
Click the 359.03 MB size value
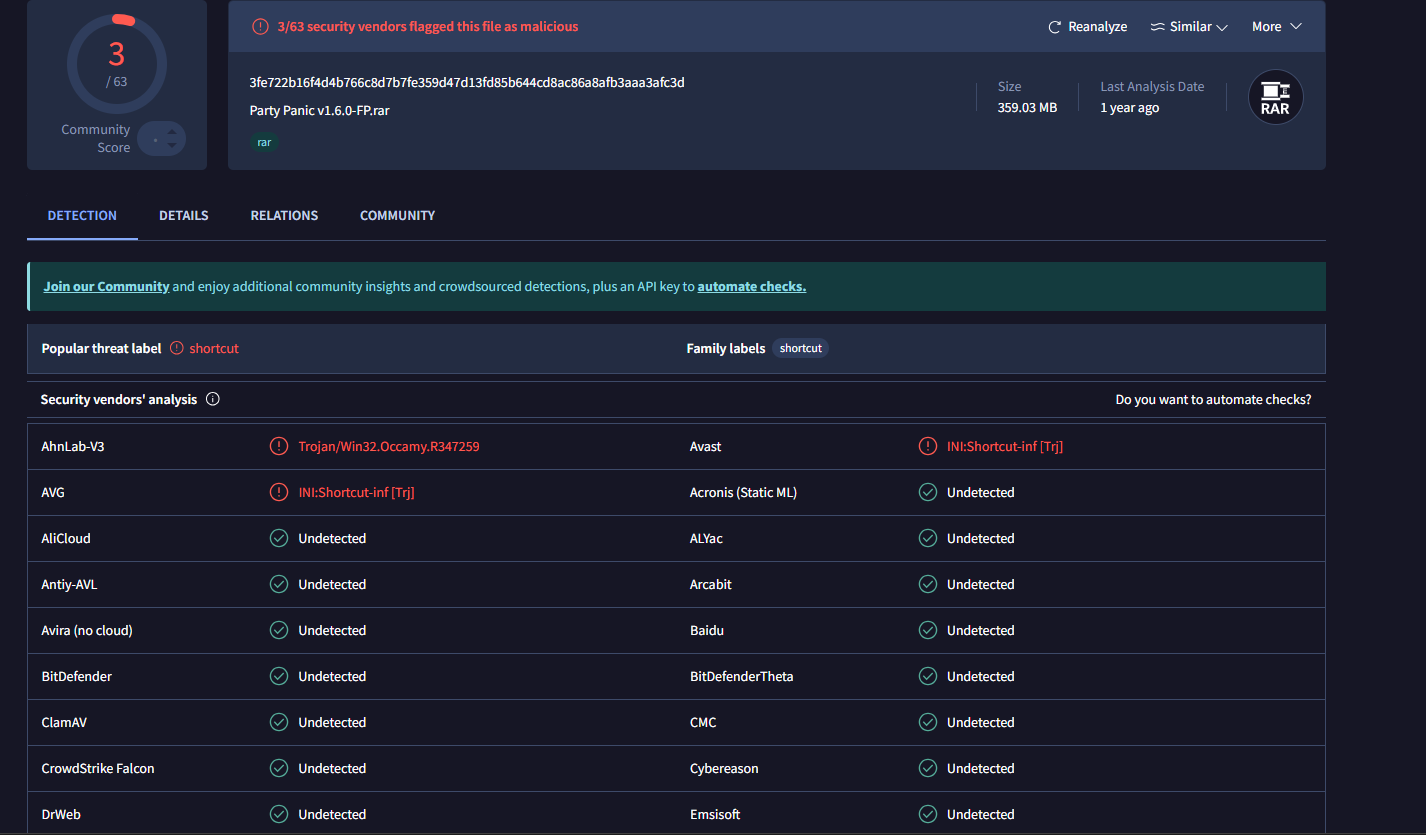point(1027,107)
